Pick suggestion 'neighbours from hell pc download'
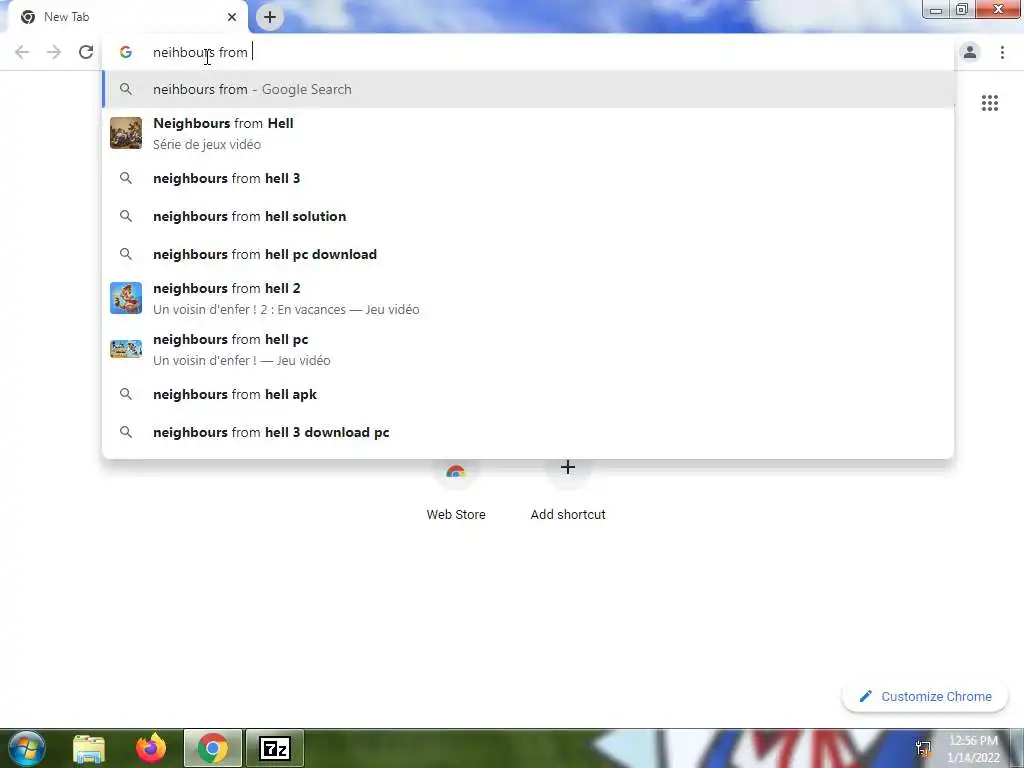This screenshot has width=1024, height=768. (x=528, y=254)
